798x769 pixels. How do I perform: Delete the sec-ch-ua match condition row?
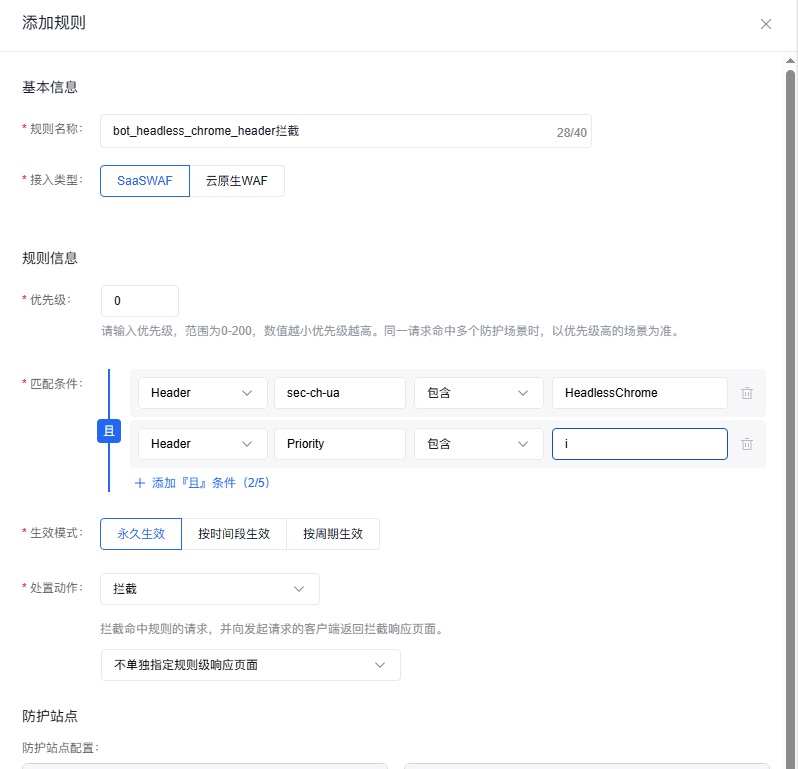pyautogui.click(x=747, y=393)
